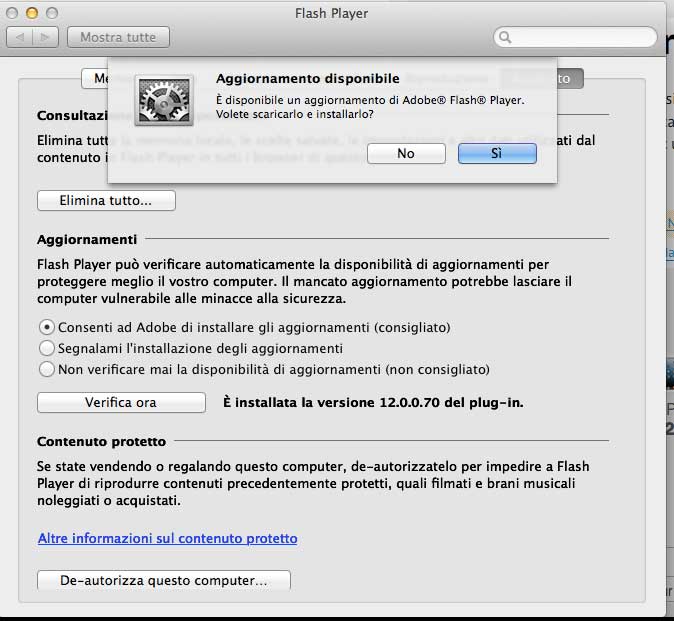Select the selected rightmost tab ending in 'to'

[570, 78]
